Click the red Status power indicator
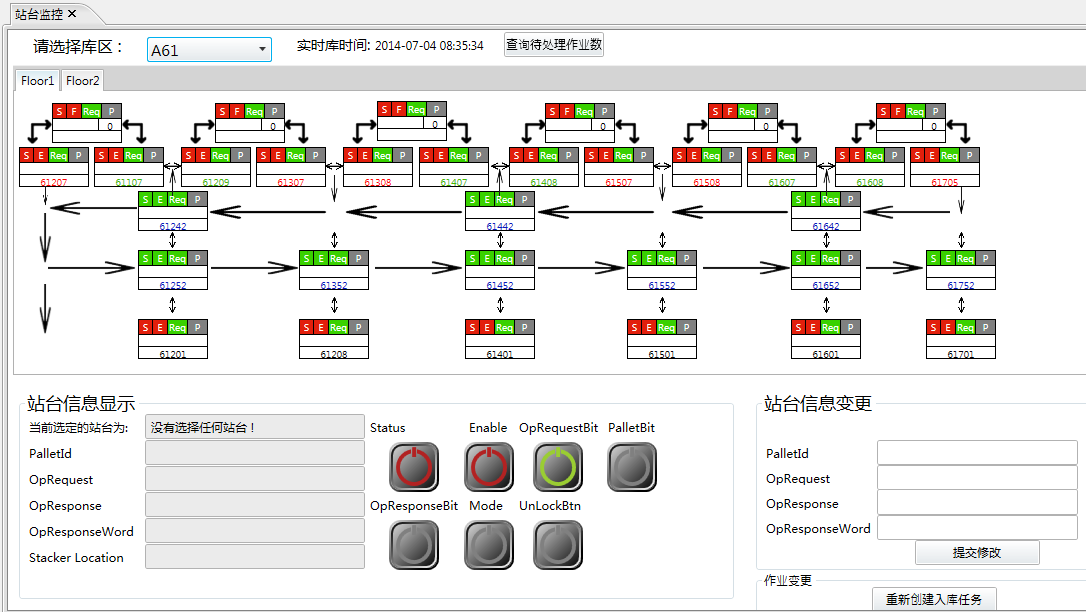 [x=413, y=467]
